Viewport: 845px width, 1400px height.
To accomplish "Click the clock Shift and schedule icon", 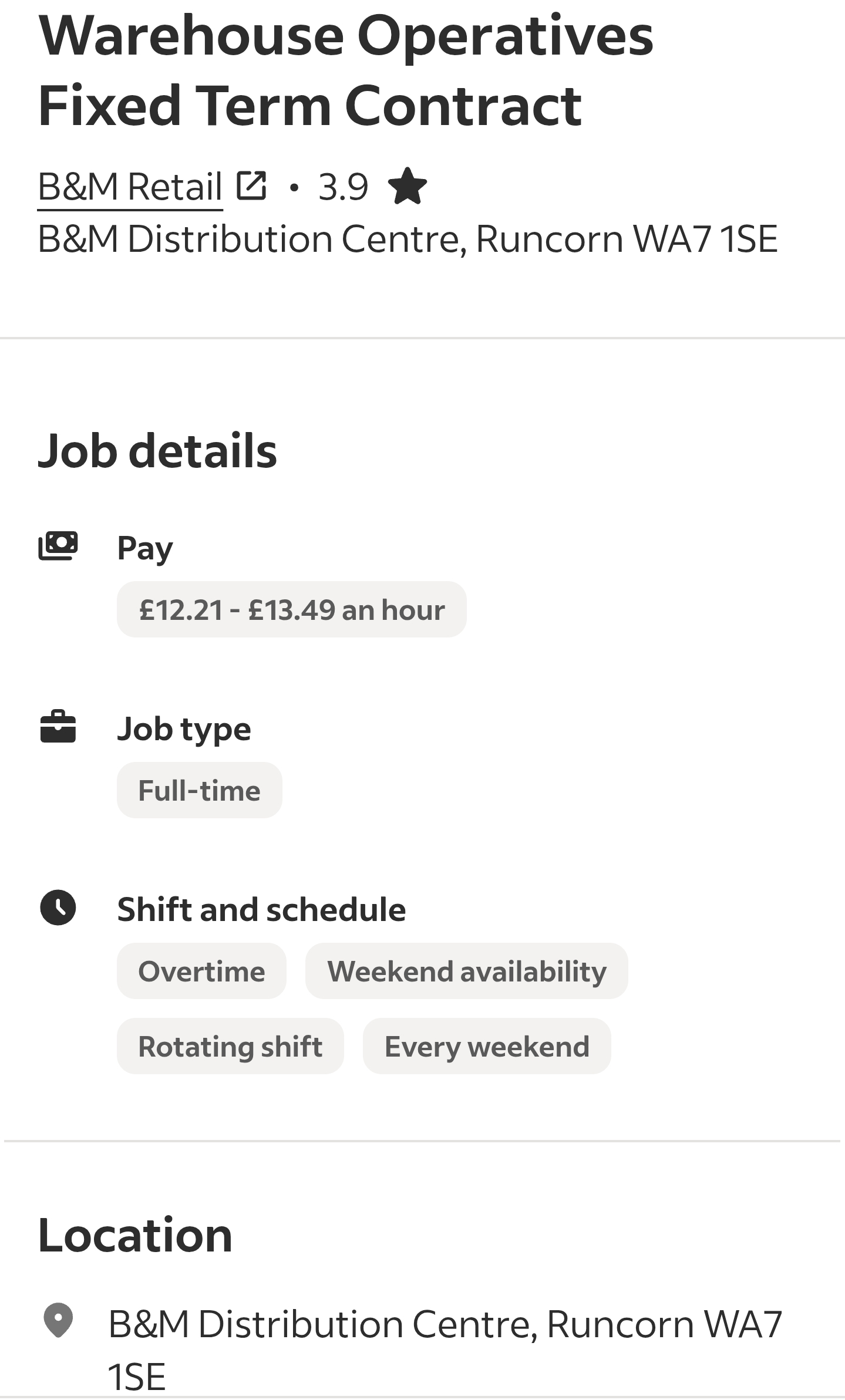I will (x=58, y=908).
